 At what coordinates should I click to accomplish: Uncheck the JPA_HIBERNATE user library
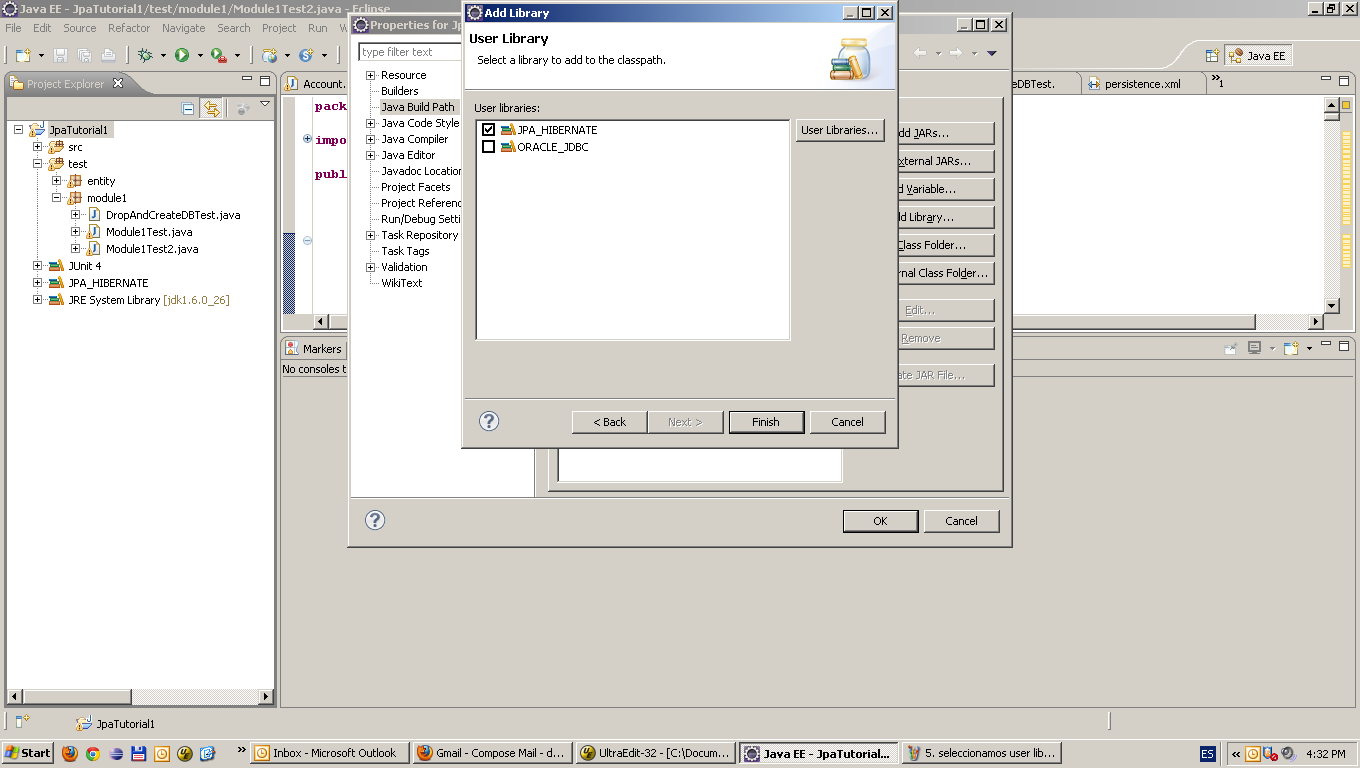pyautogui.click(x=489, y=129)
